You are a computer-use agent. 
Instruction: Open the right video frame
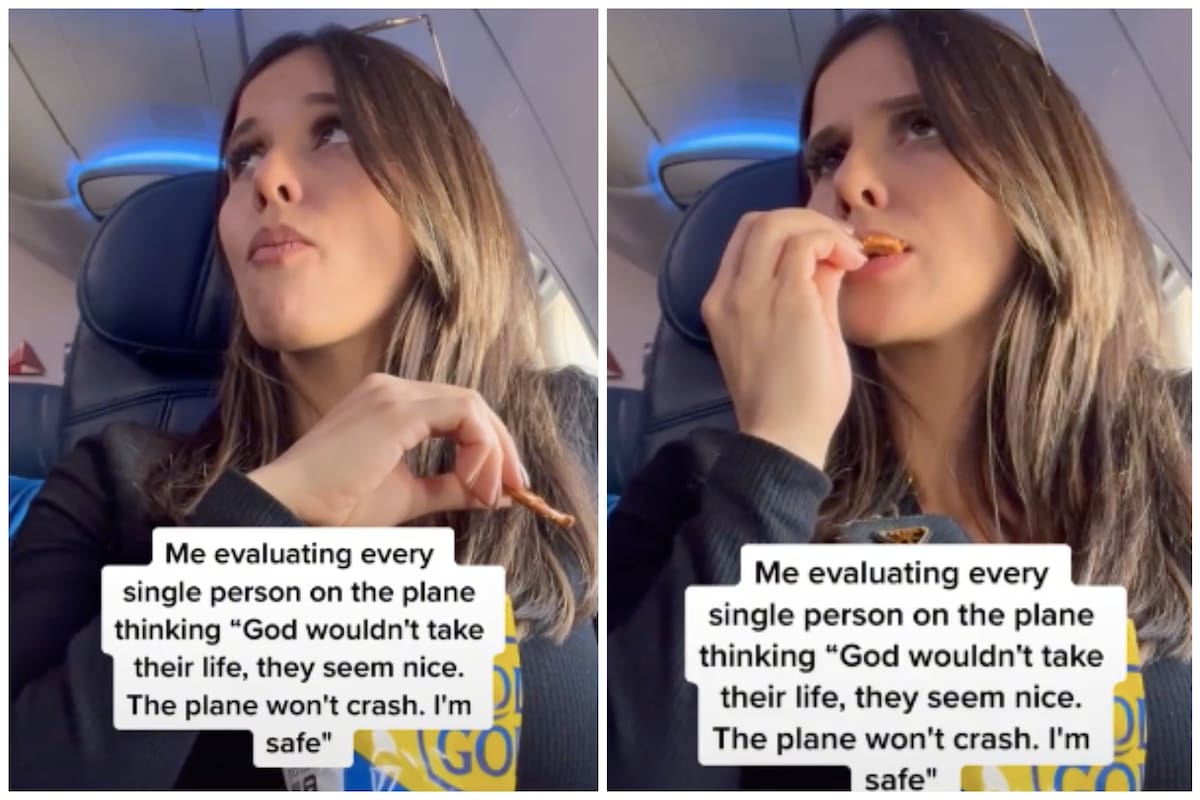point(899,400)
